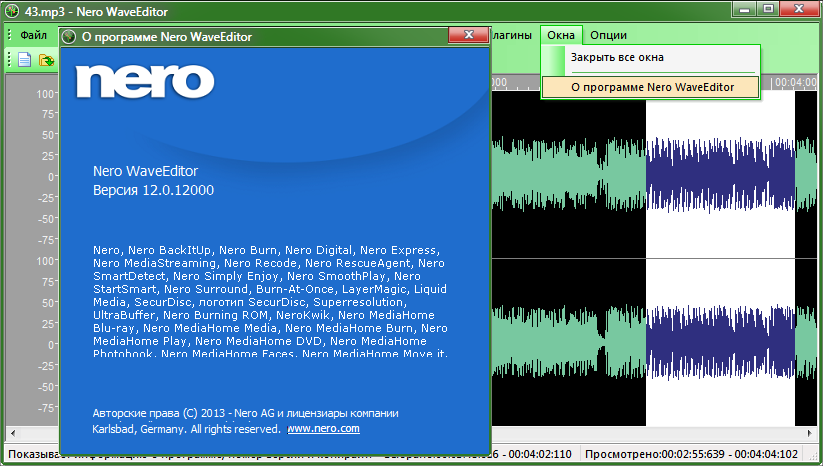Click the Open file folder icon
823x466 pixels.
click(47, 60)
